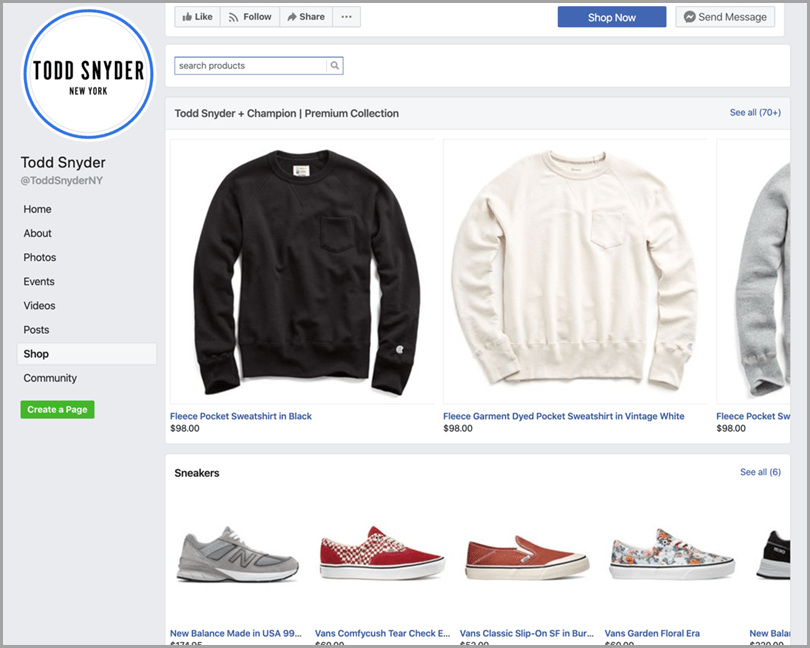The width and height of the screenshot is (810, 648).
Task: Open the vintage white sweatshirt image
Action: [575, 272]
